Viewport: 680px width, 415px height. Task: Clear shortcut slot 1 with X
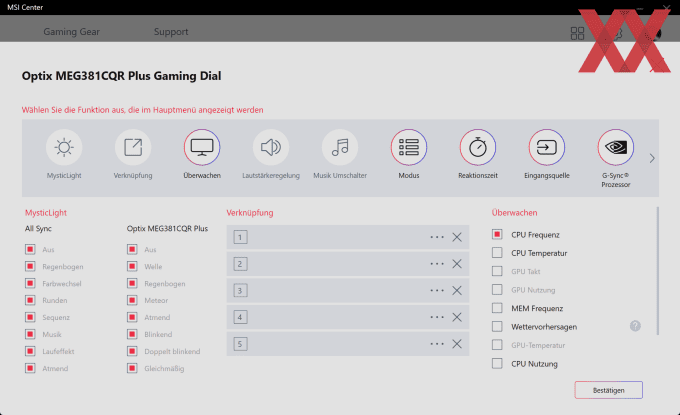pyautogui.click(x=457, y=237)
